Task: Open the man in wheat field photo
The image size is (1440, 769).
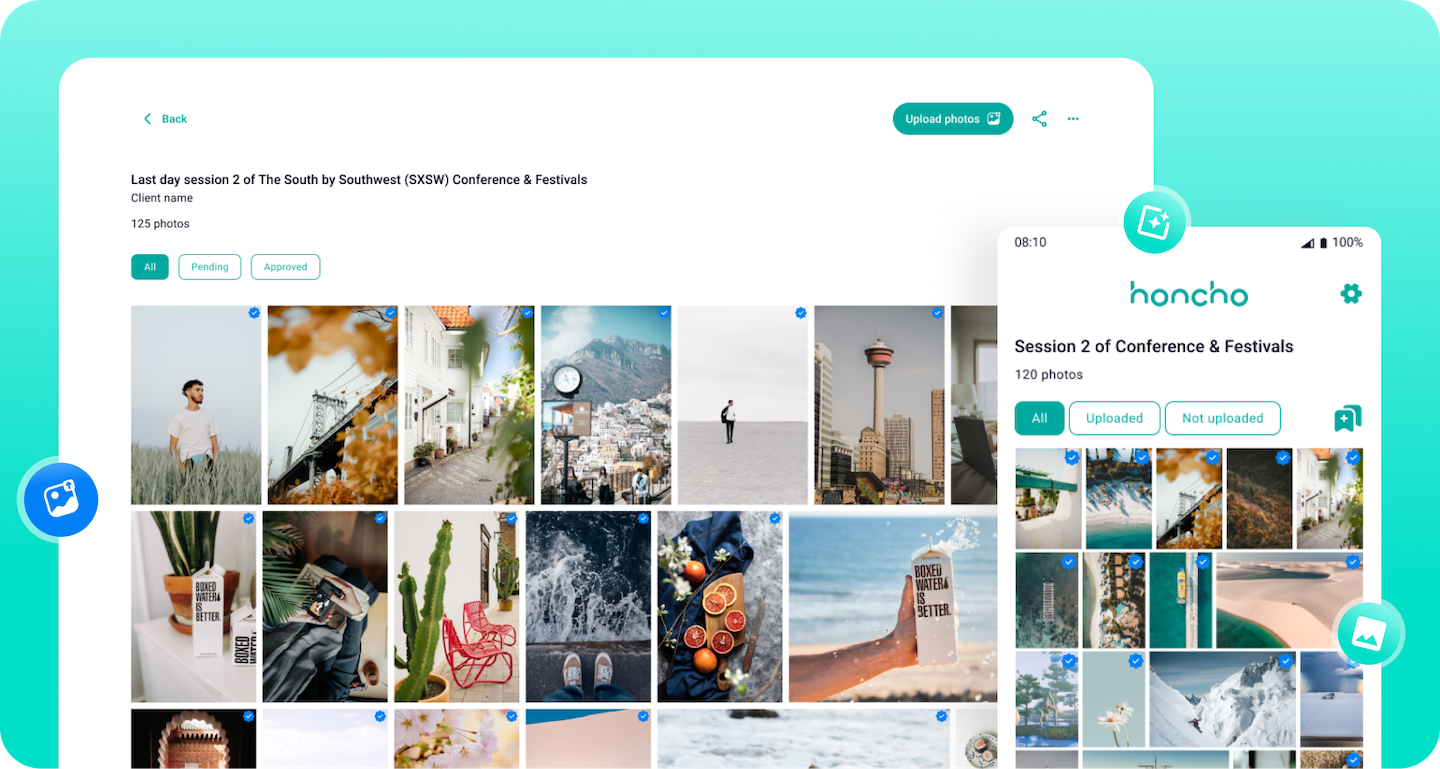Action: point(196,405)
